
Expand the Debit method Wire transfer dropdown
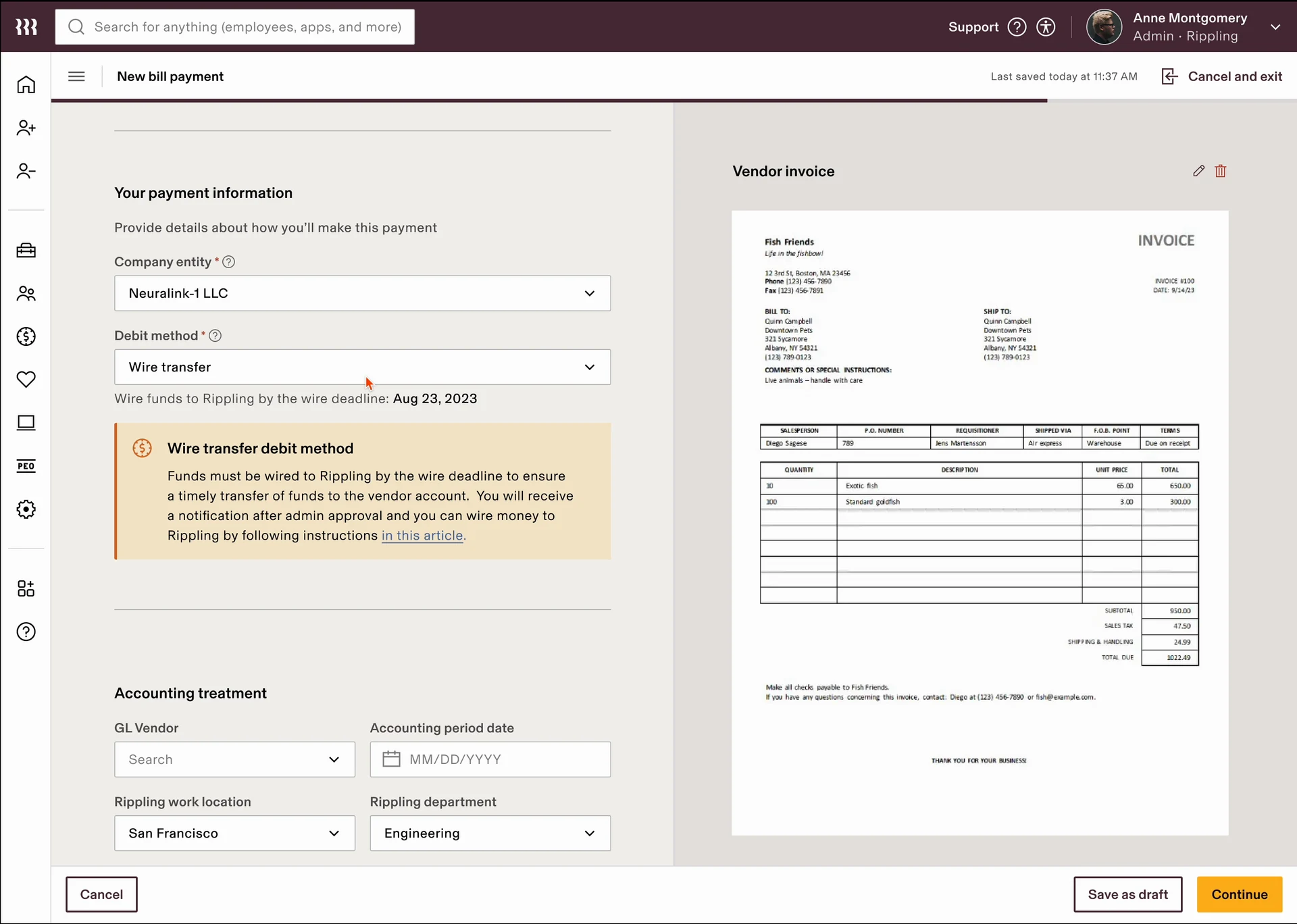pyautogui.click(x=363, y=367)
